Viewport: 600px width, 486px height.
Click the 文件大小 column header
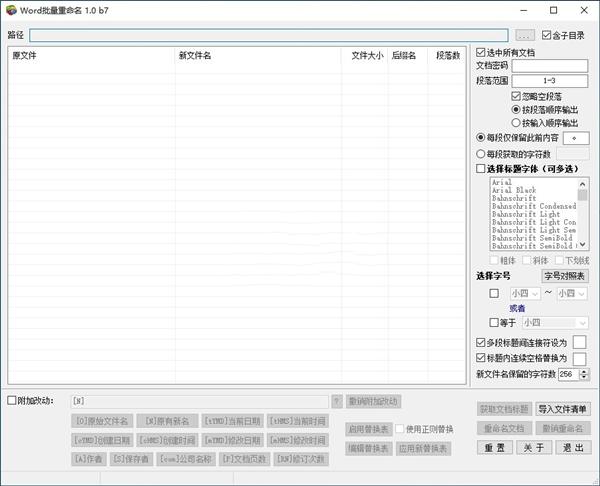click(364, 56)
